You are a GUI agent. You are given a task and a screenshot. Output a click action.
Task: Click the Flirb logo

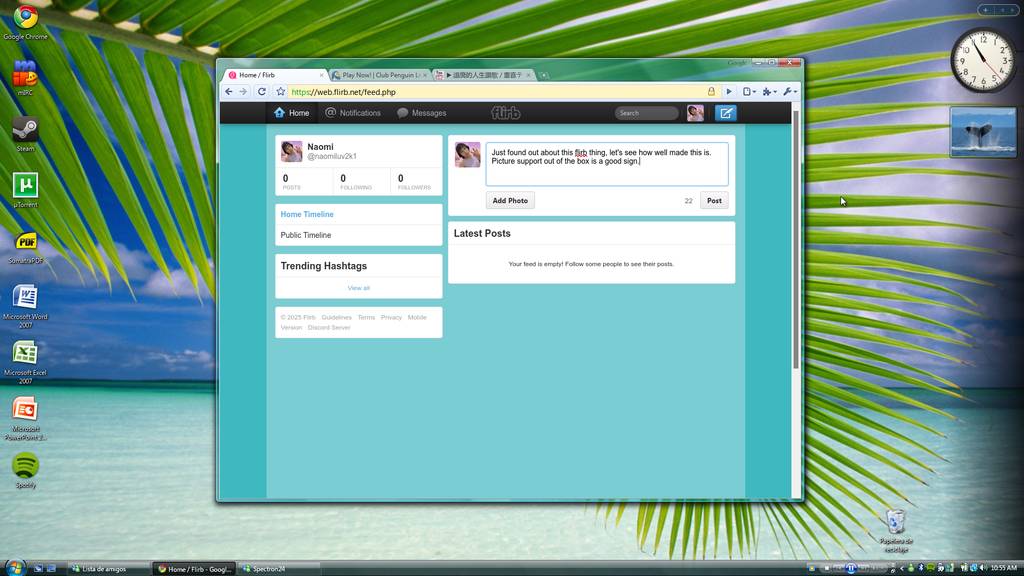point(505,113)
